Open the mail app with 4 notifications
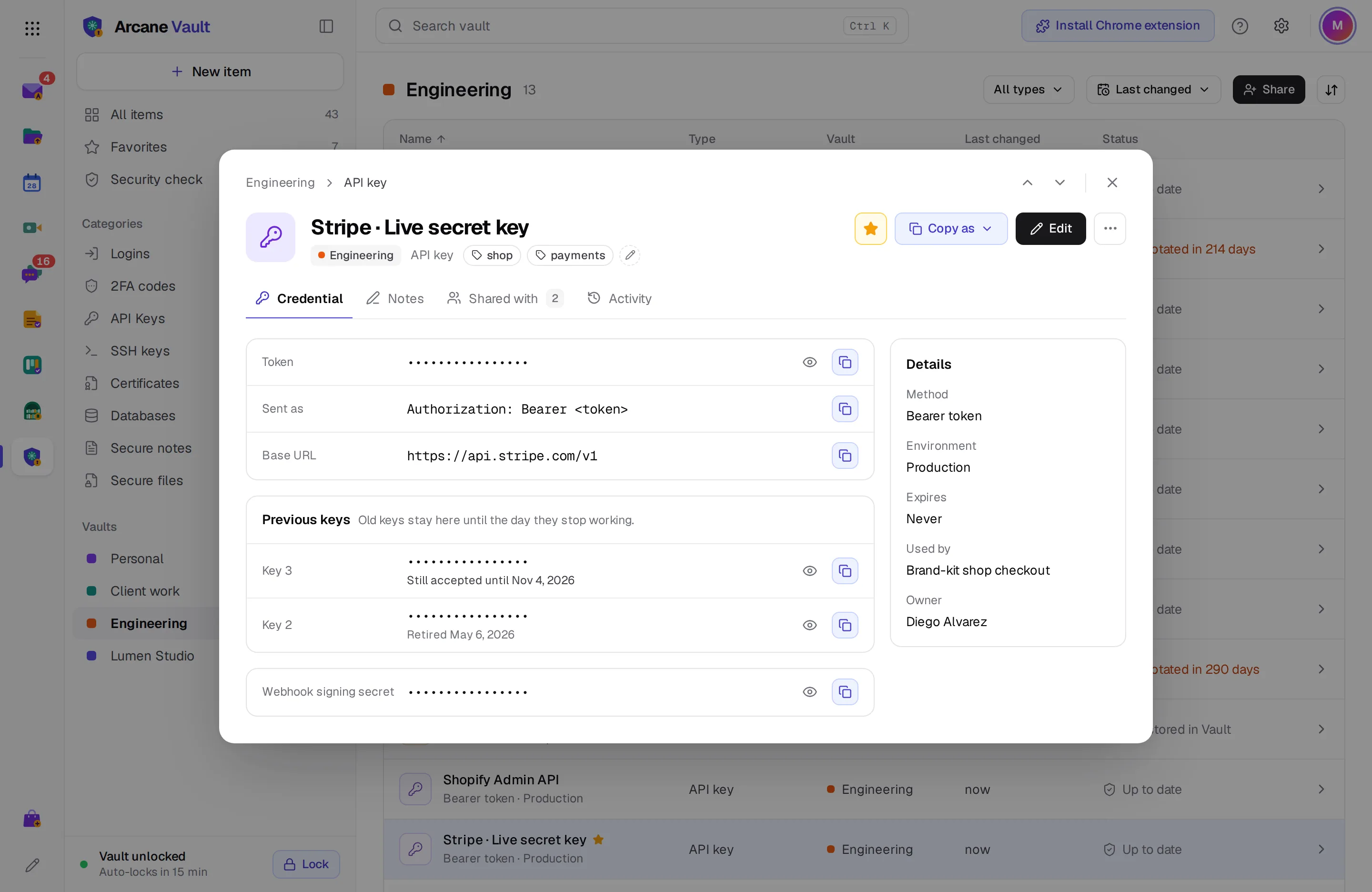This screenshot has width=1372, height=892. (x=32, y=91)
